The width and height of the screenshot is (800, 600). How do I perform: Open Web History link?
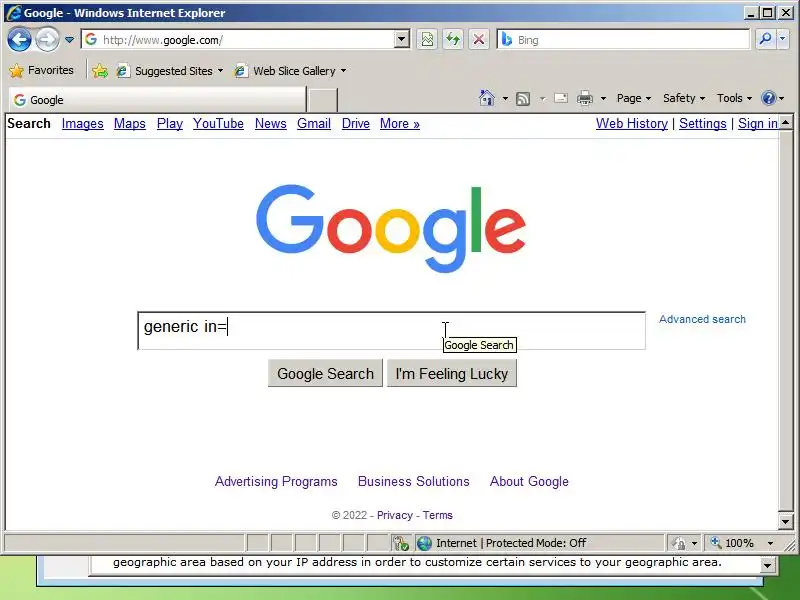pos(632,123)
